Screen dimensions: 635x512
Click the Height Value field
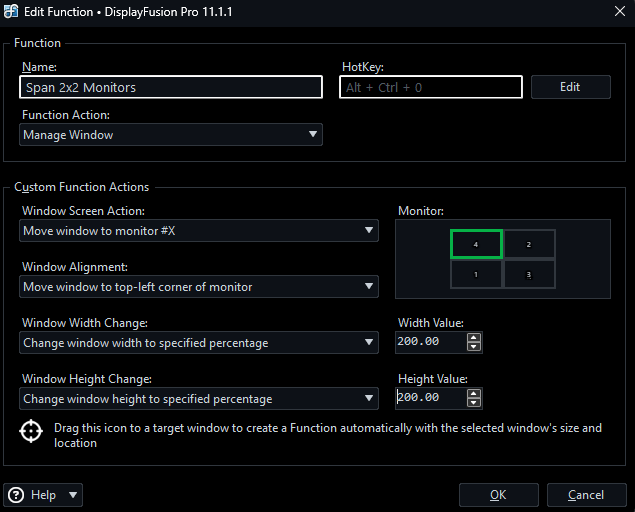(431, 398)
